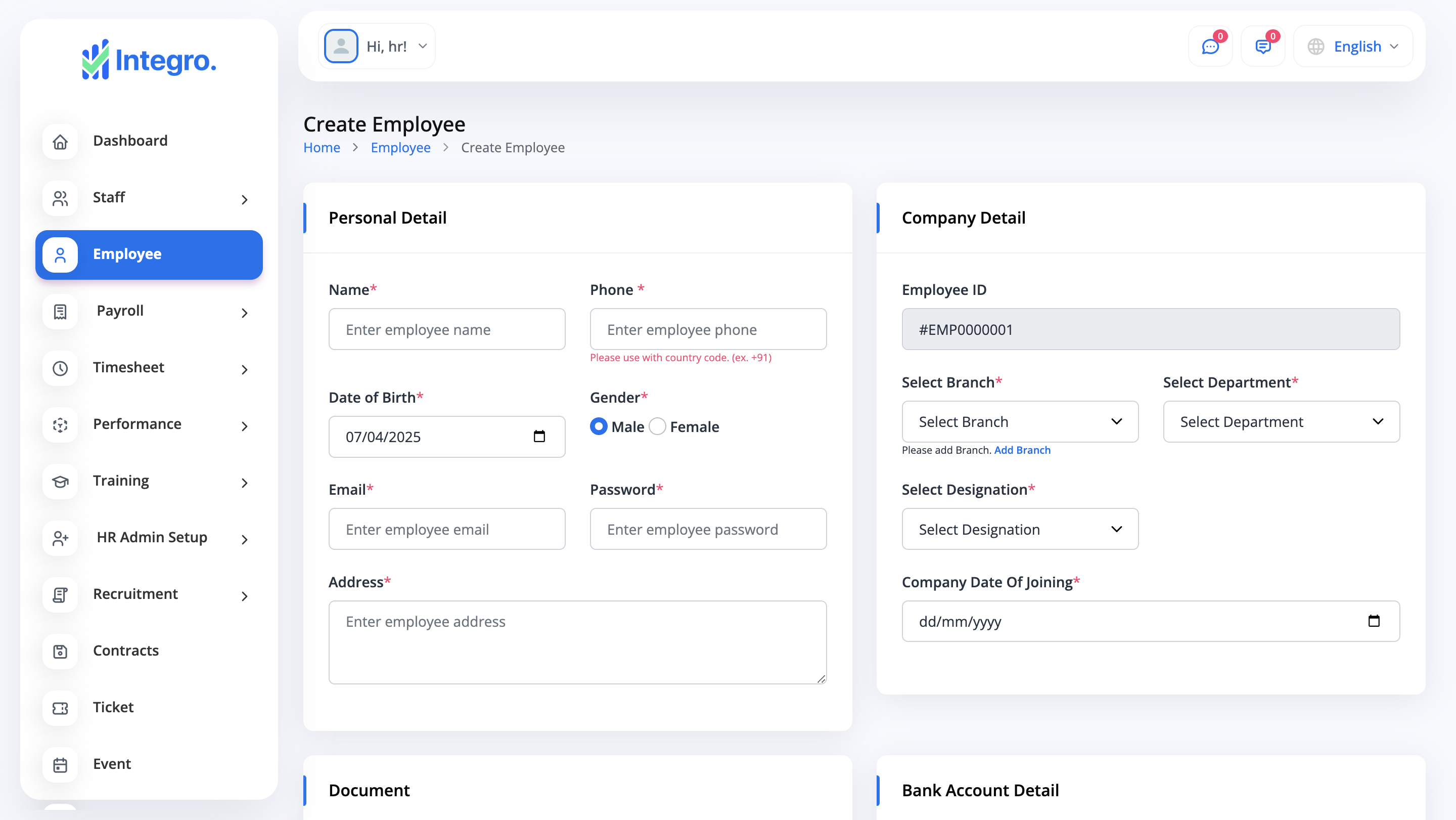The height and width of the screenshot is (820, 1456).
Task: Click the Ticket sidebar icon
Action: pos(61,708)
